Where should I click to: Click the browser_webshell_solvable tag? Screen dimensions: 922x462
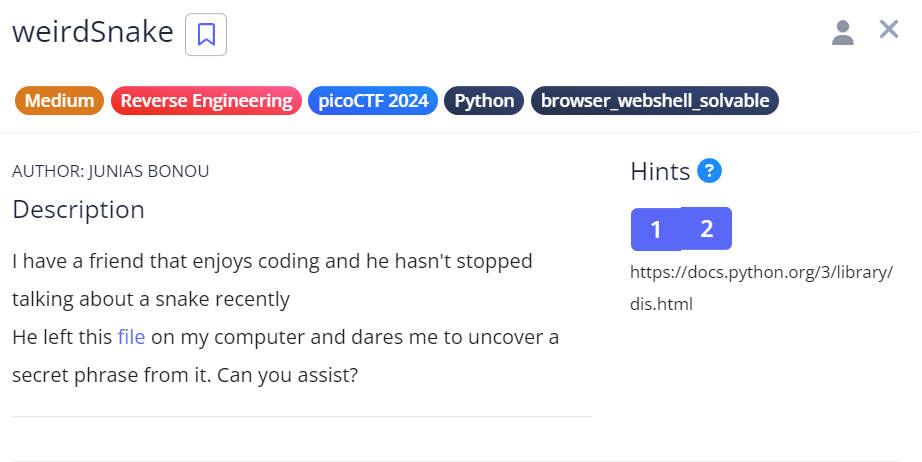coord(655,100)
